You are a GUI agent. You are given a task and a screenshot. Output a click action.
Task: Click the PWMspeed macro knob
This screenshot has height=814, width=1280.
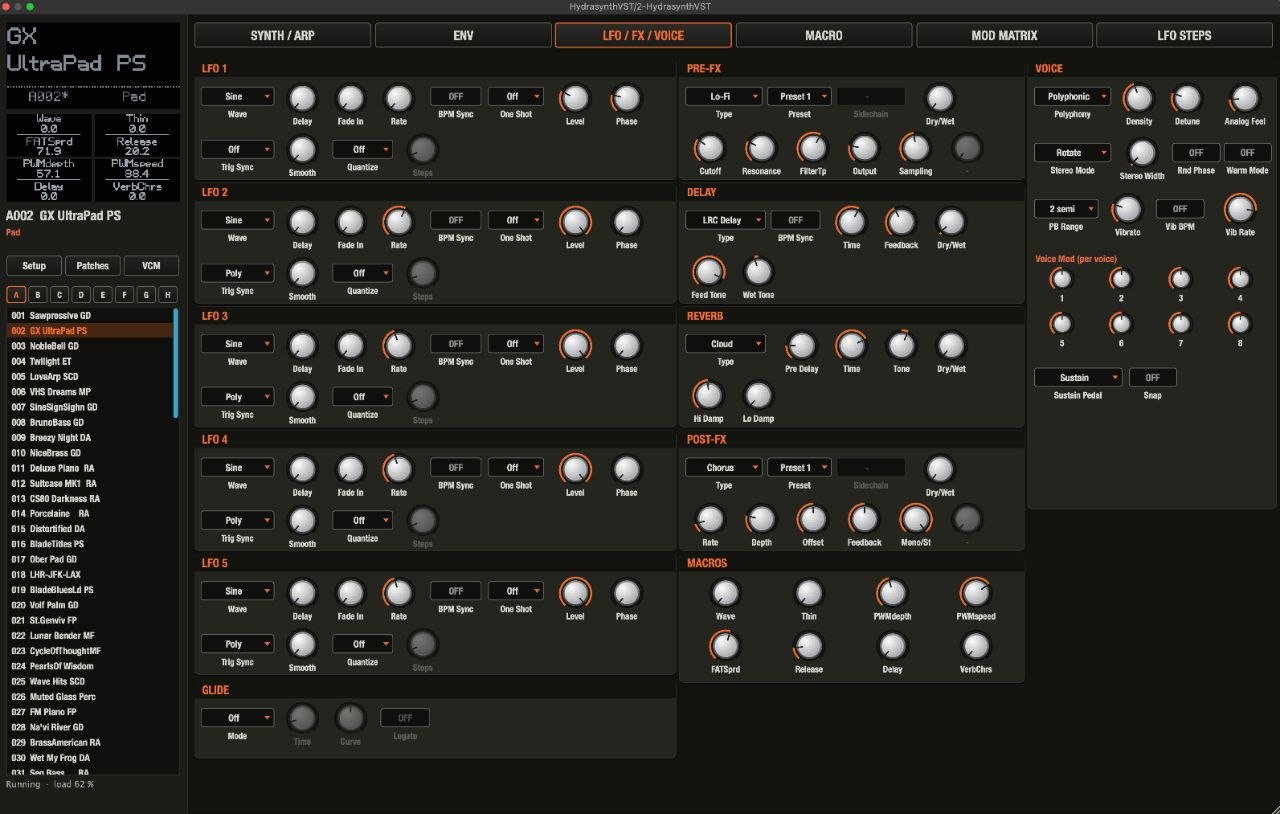click(x=975, y=593)
